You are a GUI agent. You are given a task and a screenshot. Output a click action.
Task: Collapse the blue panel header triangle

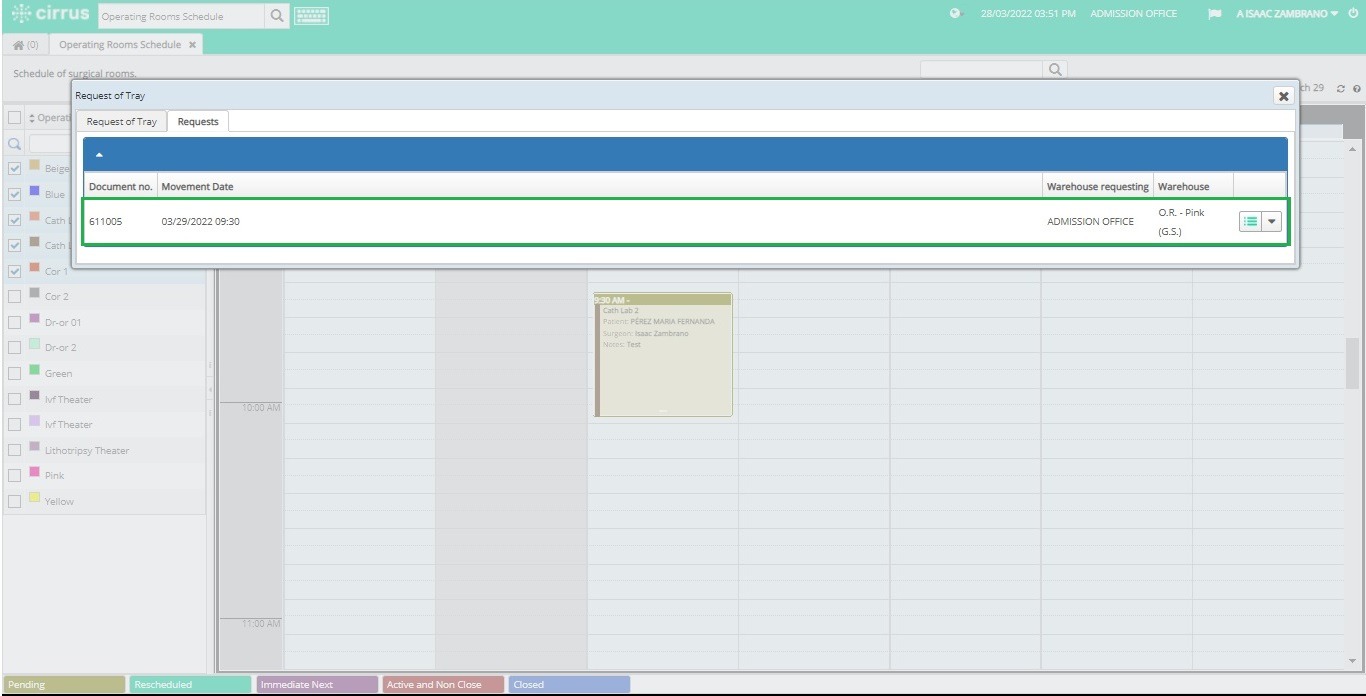[99, 155]
